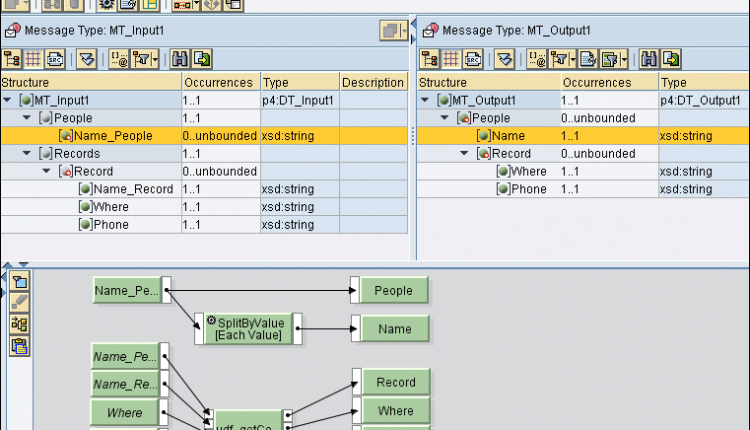Click Description column header in source pane
Viewport: 750px width, 430px height.
[374, 82]
